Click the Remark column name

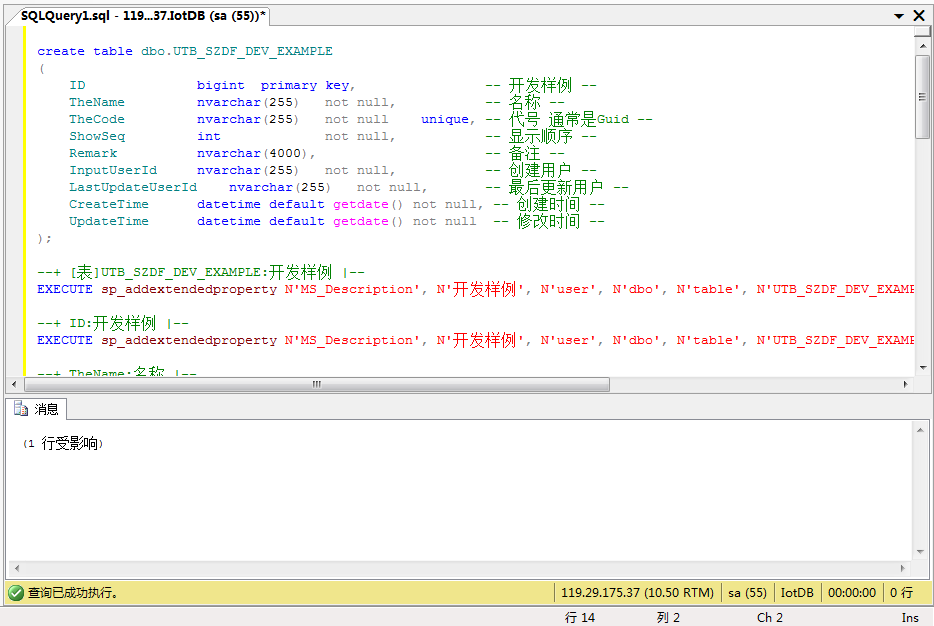(x=93, y=153)
